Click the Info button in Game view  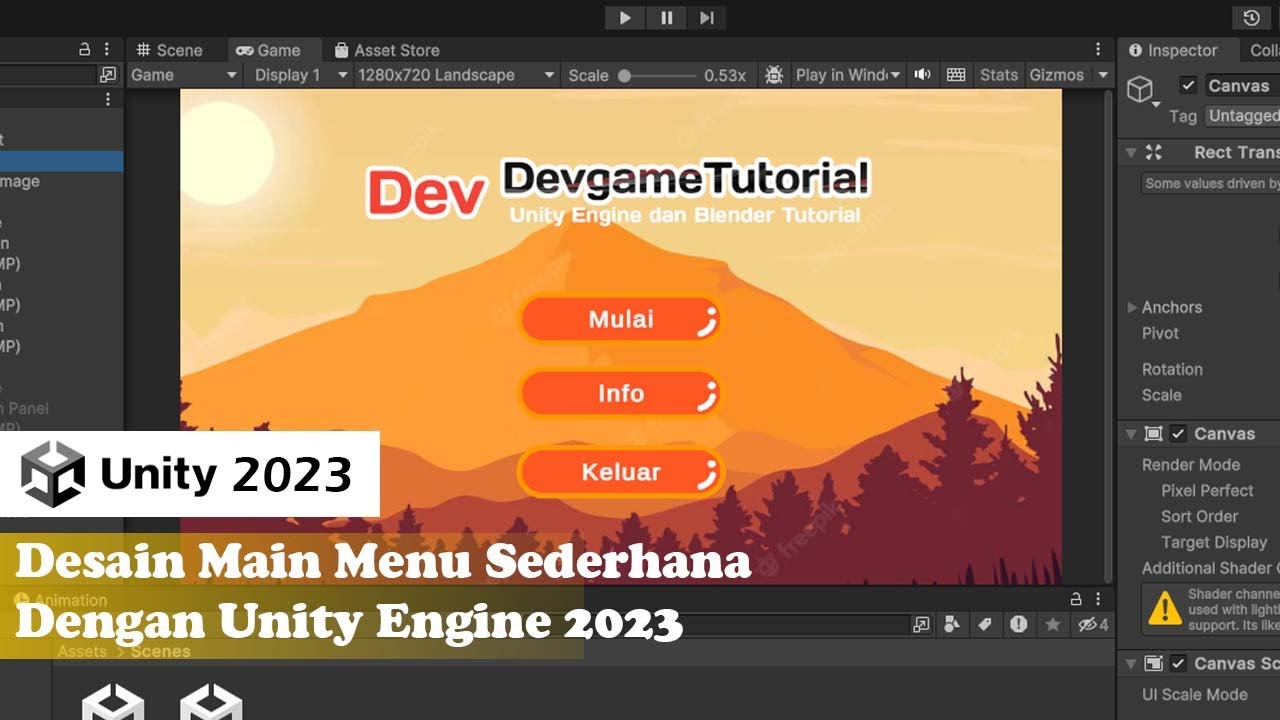pos(620,394)
